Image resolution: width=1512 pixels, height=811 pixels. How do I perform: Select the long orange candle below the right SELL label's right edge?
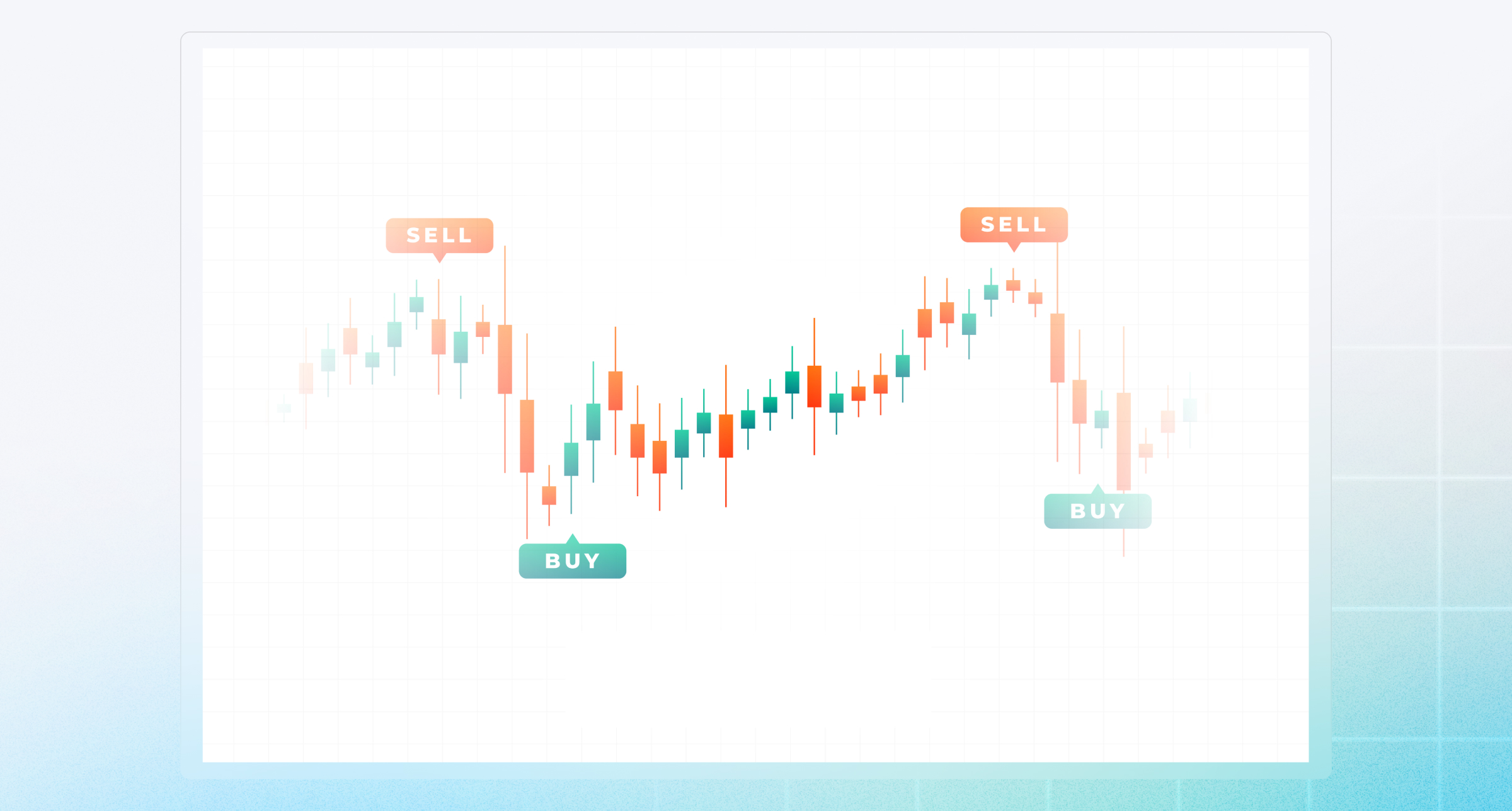[x=1057, y=348]
